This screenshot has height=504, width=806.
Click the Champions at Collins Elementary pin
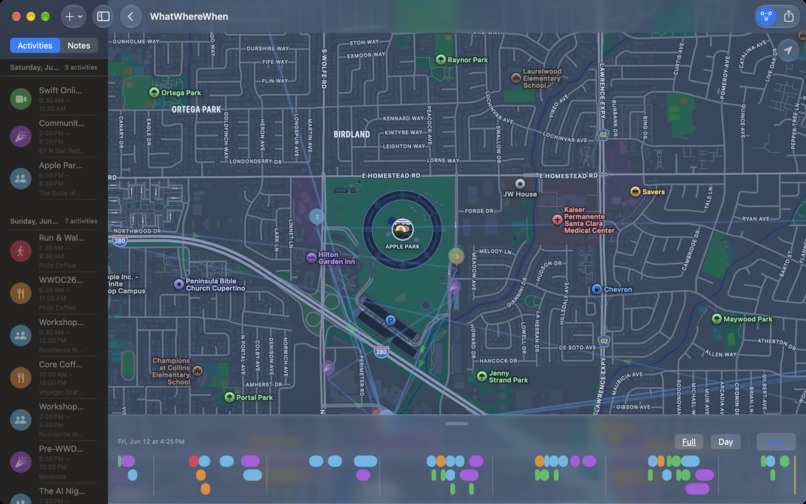click(x=197, y=371)
